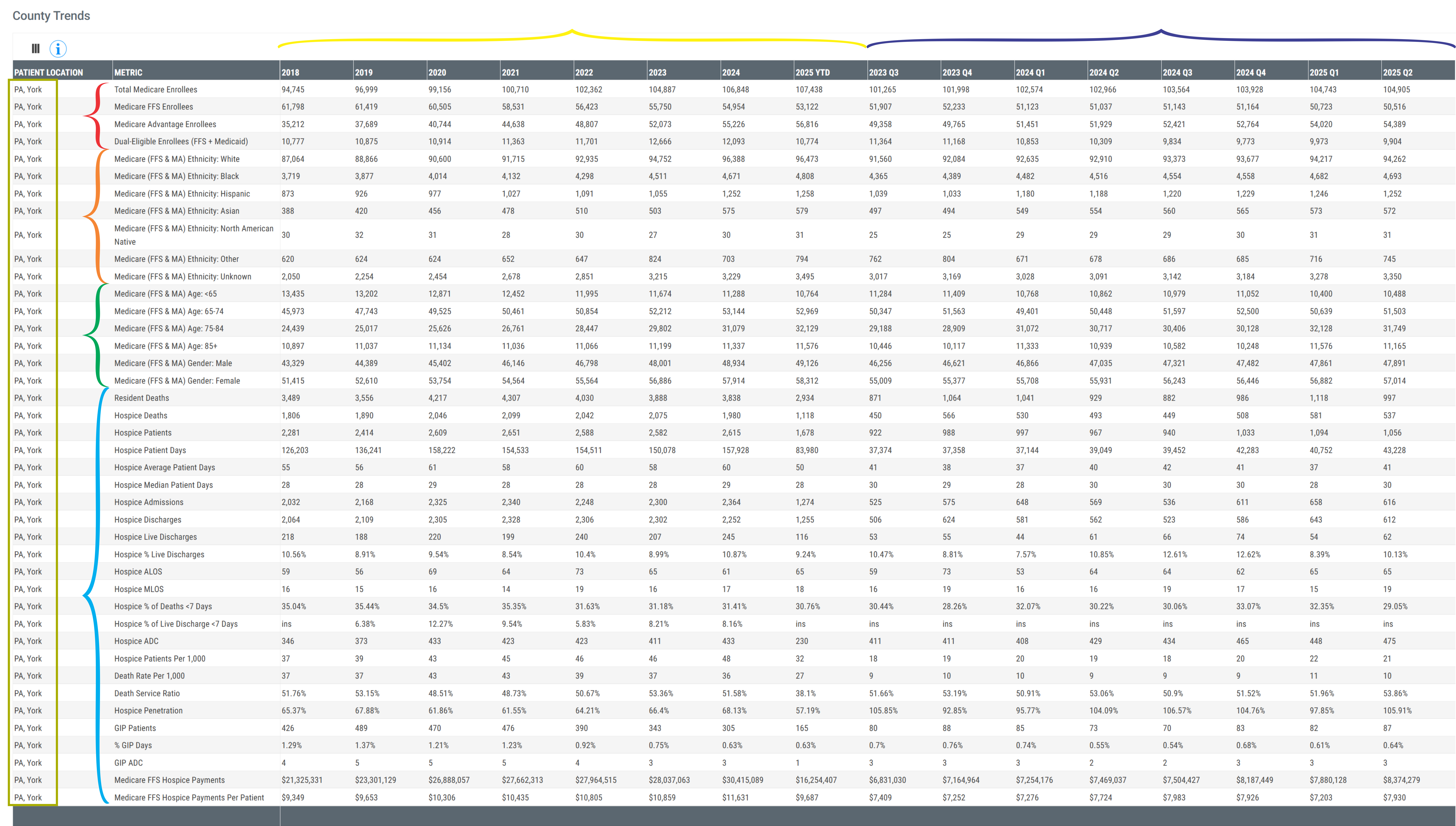Select the 2025 Q2 column header
This screenshot has width=1456, height=826.
click(1398, 73)
